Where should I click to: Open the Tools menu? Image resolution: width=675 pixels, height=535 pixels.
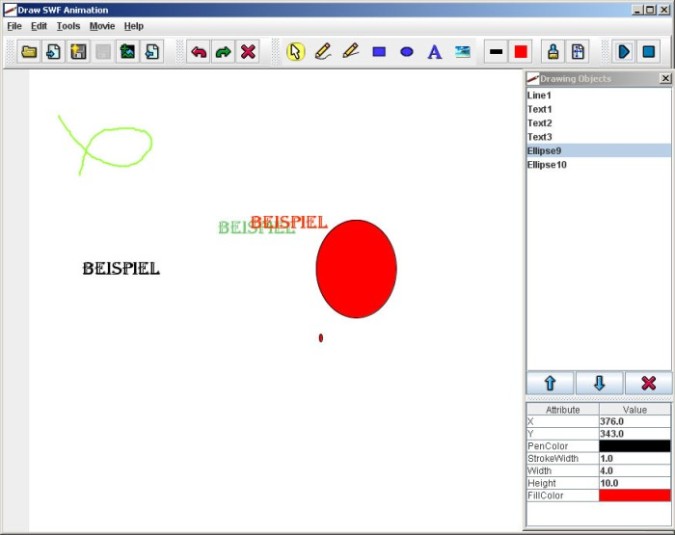[x=68, y=25]
